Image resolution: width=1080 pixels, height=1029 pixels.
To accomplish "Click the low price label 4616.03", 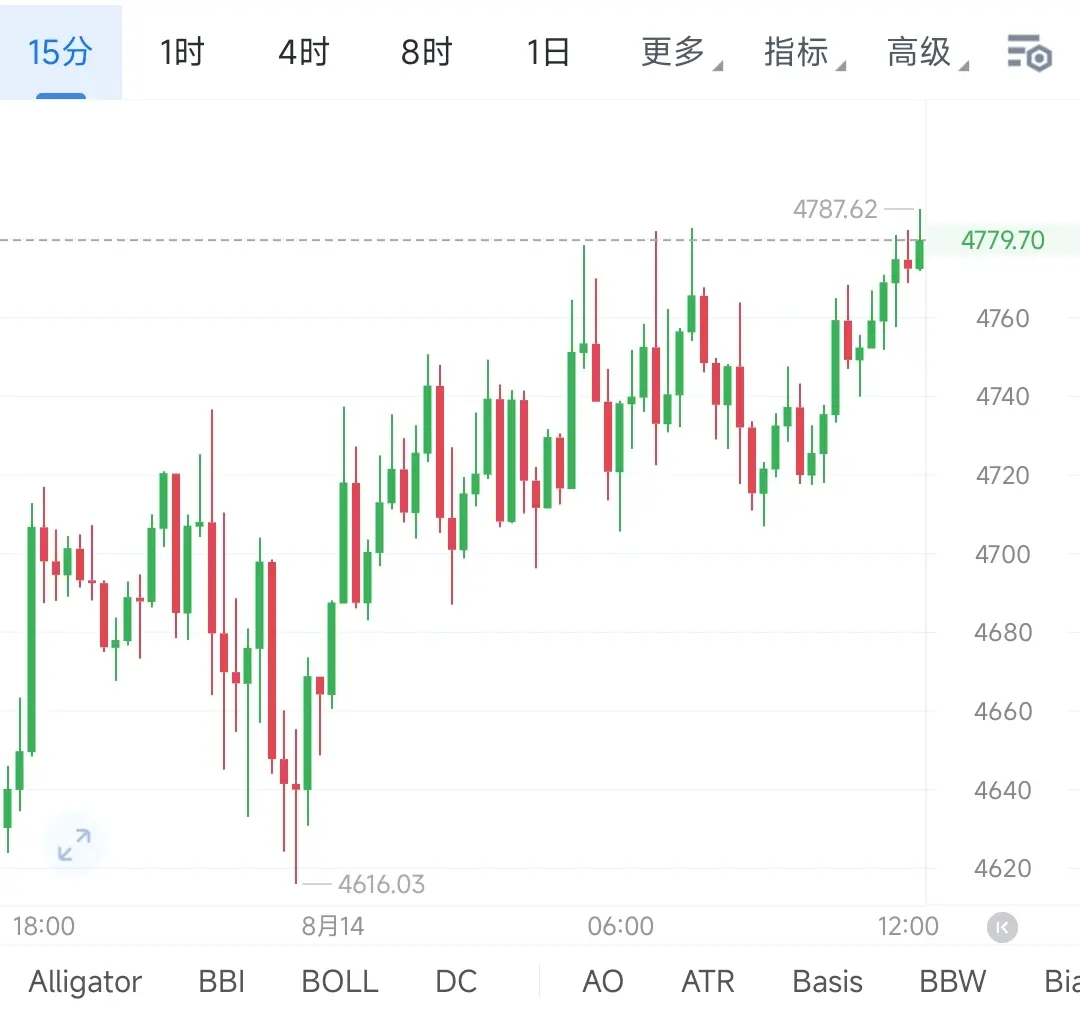I will point(381,884).
